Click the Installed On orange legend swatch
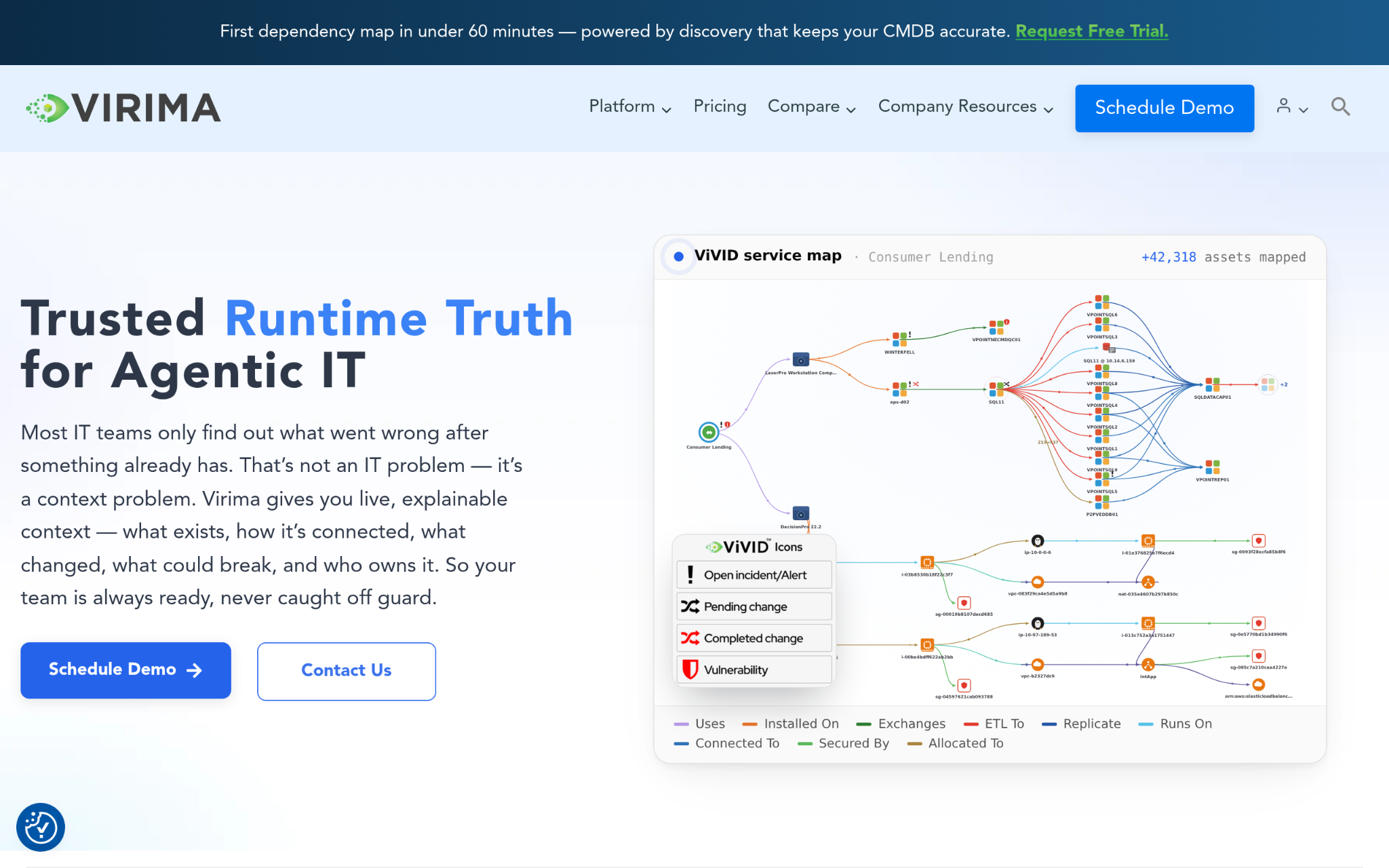Screen dimensions: 1389x868 pyautogui.click(x=750, y=724)
